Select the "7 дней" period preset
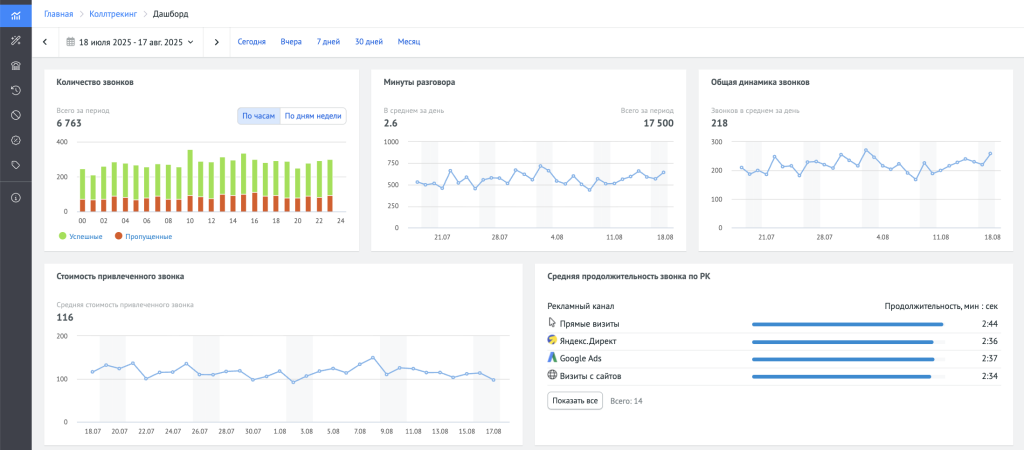The width and height of the screenshot is (1024, 450). pos(328,42)
